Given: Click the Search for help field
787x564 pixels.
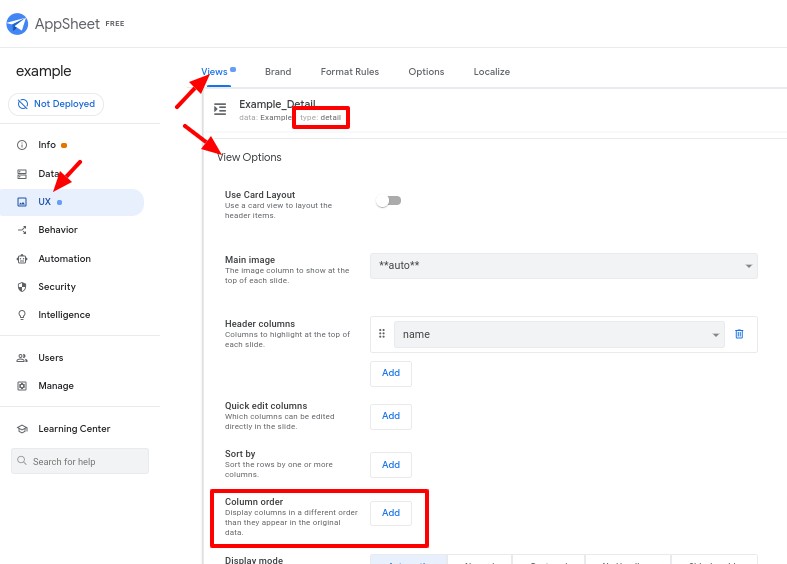Looking at the screenshot, I should coord(80,461).
